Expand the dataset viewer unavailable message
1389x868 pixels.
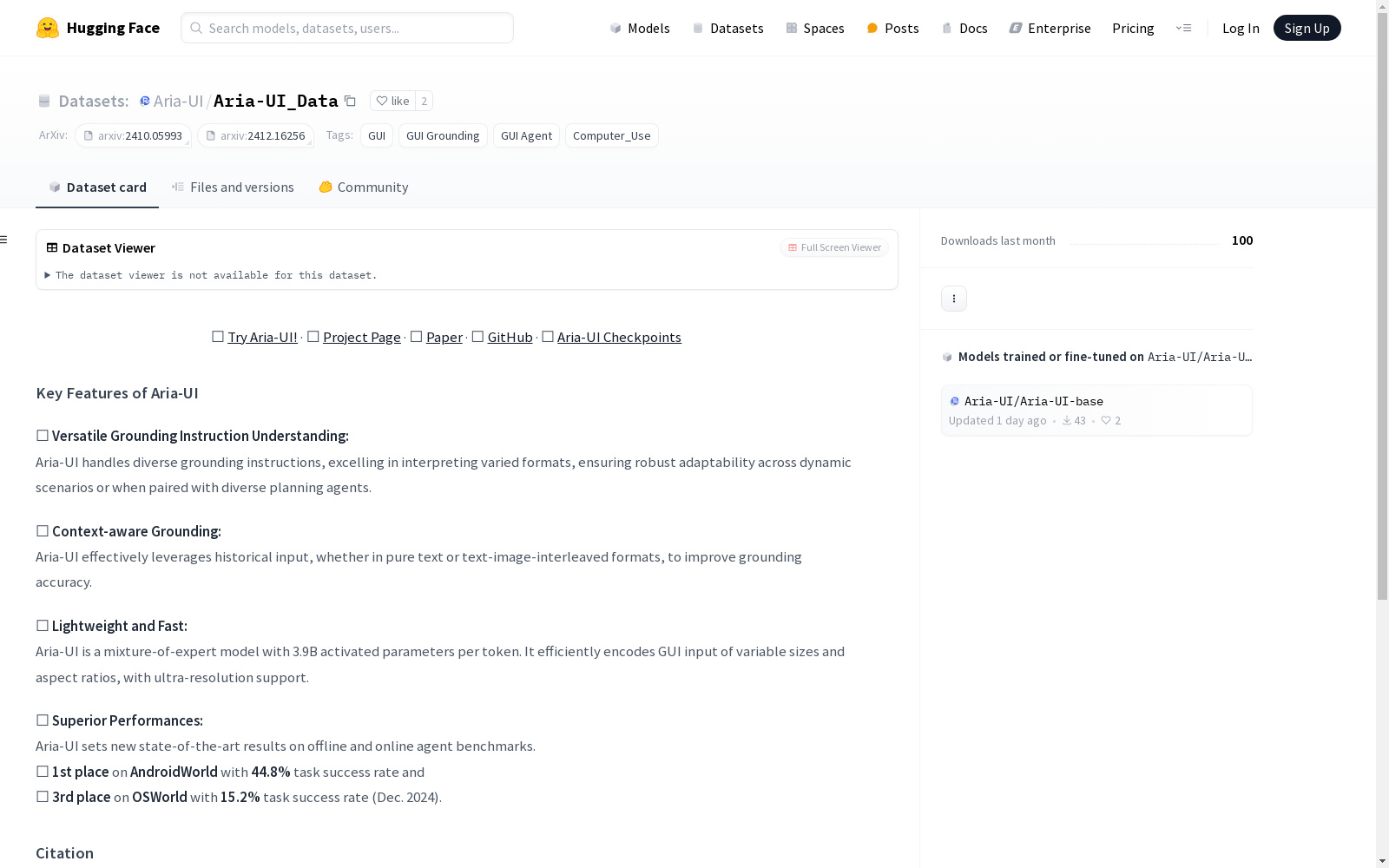[x=211, y=275]
